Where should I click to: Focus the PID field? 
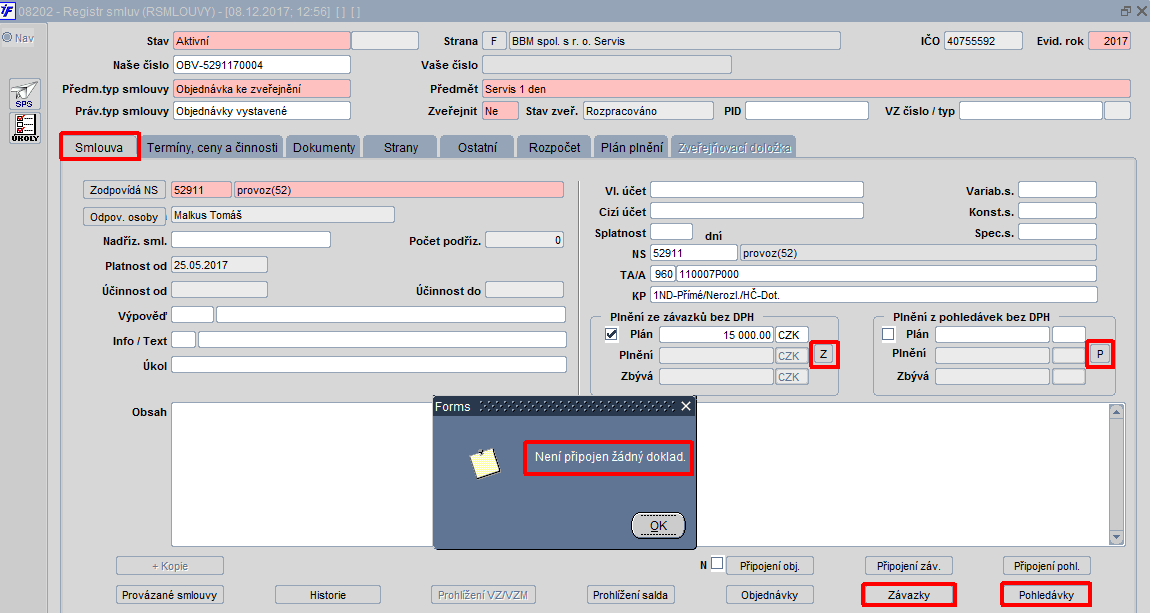pyautogui.click(x=807, y=111)
